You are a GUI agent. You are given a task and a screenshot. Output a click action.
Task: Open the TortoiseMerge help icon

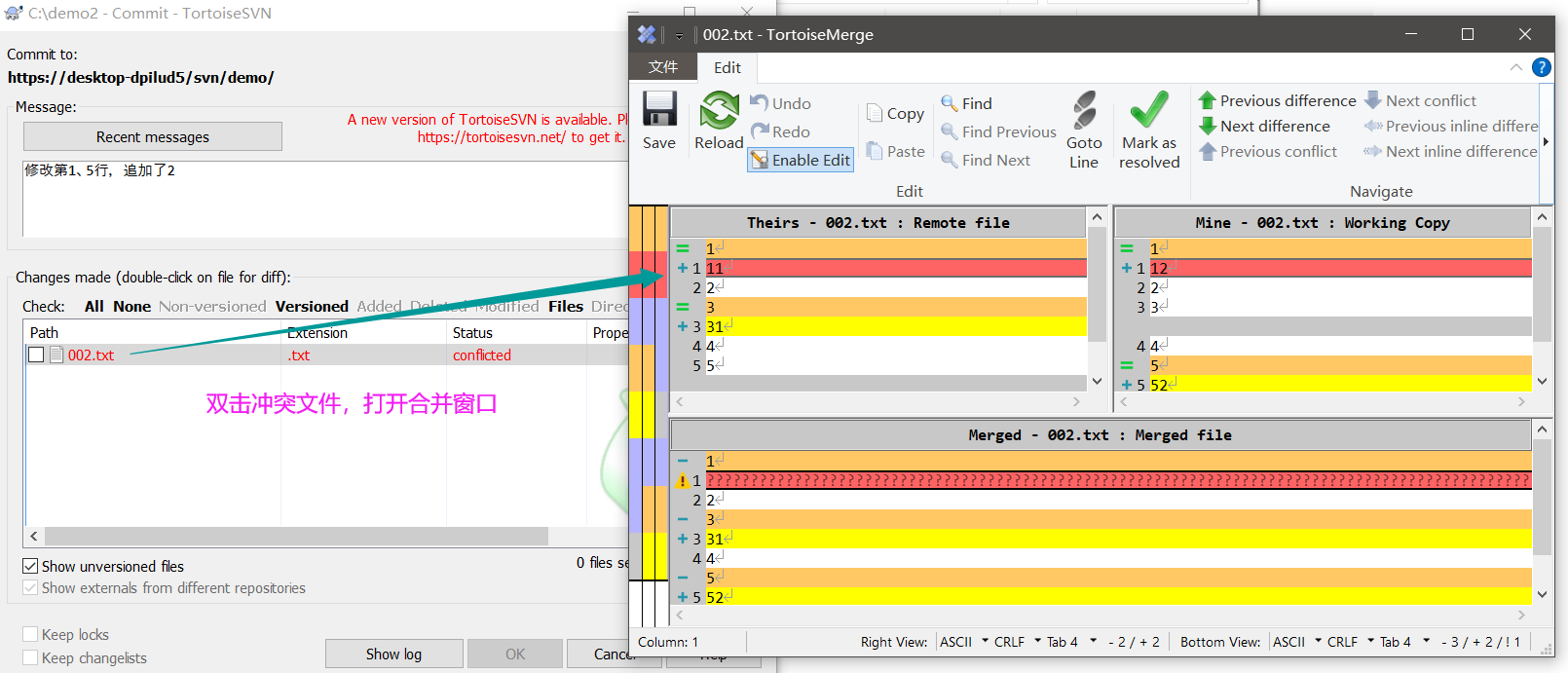pos(1542,67)
